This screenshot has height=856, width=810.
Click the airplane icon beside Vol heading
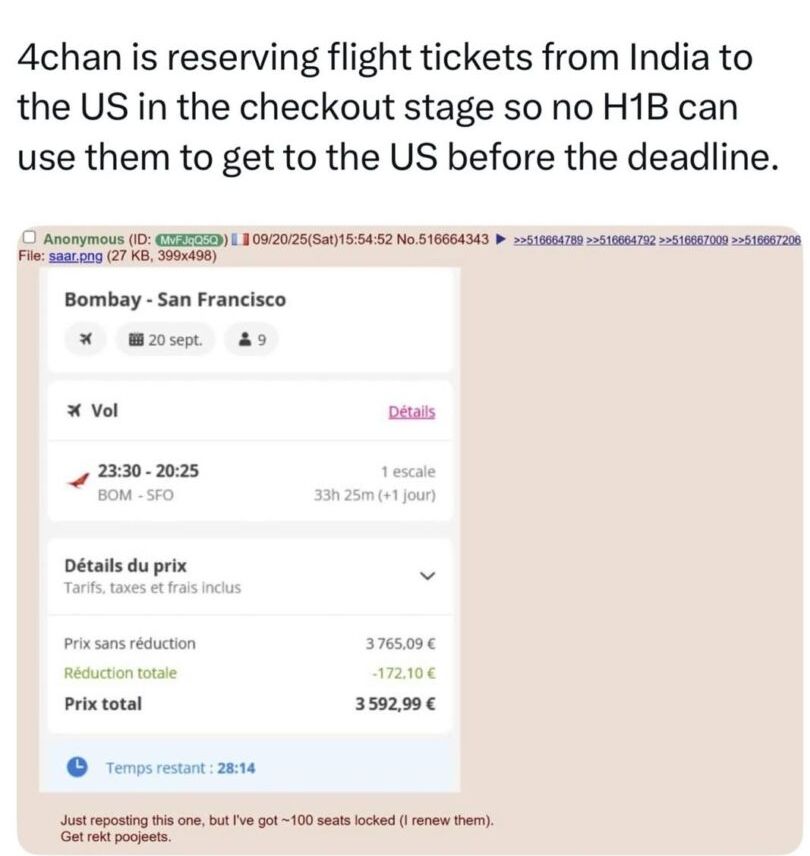point(74,410)
